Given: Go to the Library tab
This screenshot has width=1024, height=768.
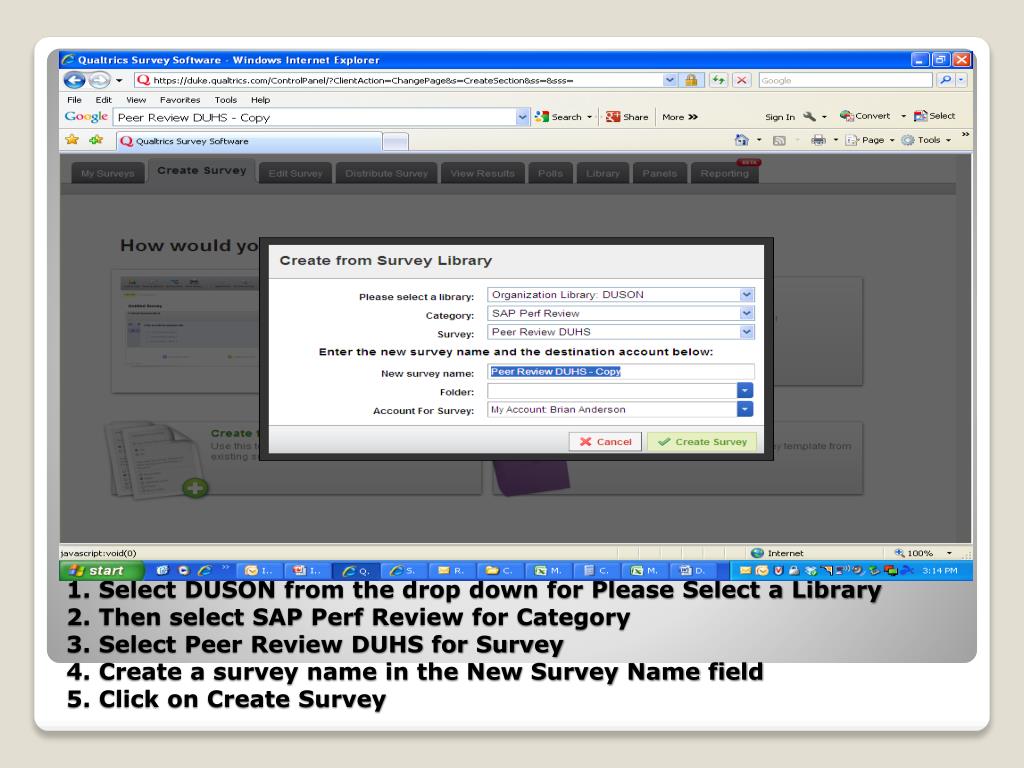Looking at the screenshot, I should point(603,173).
